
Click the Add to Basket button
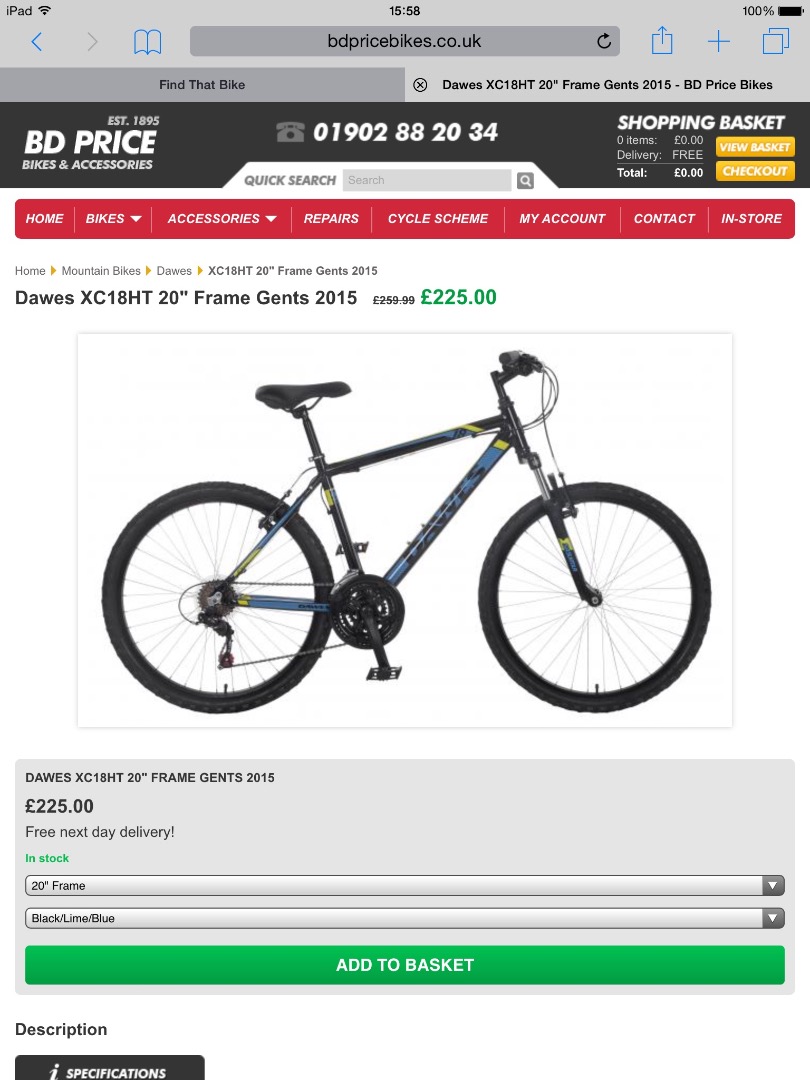pos(405,965)
